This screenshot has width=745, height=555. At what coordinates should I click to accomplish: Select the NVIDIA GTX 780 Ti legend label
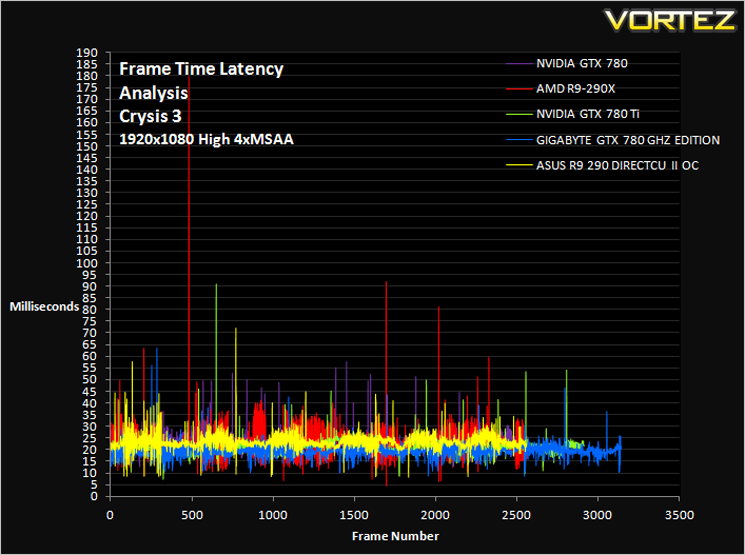588,114
